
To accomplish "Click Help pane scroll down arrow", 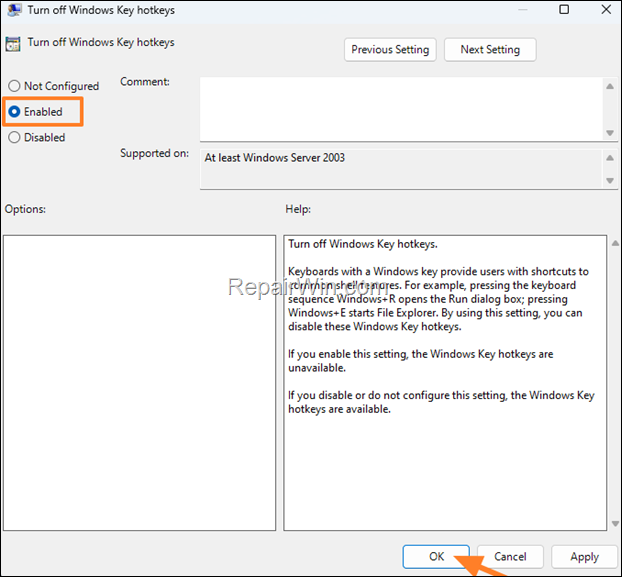I will (615, 524).
